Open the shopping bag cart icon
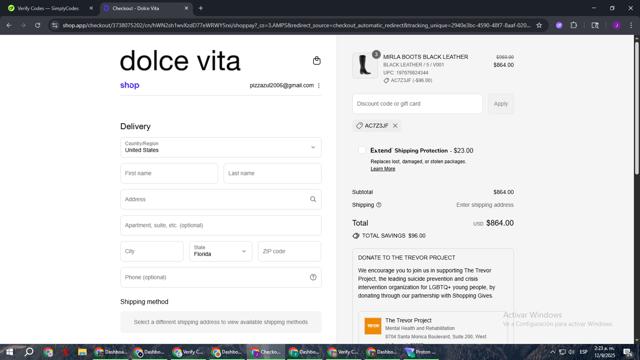The image size is (640, 360). tap(316, 61)
